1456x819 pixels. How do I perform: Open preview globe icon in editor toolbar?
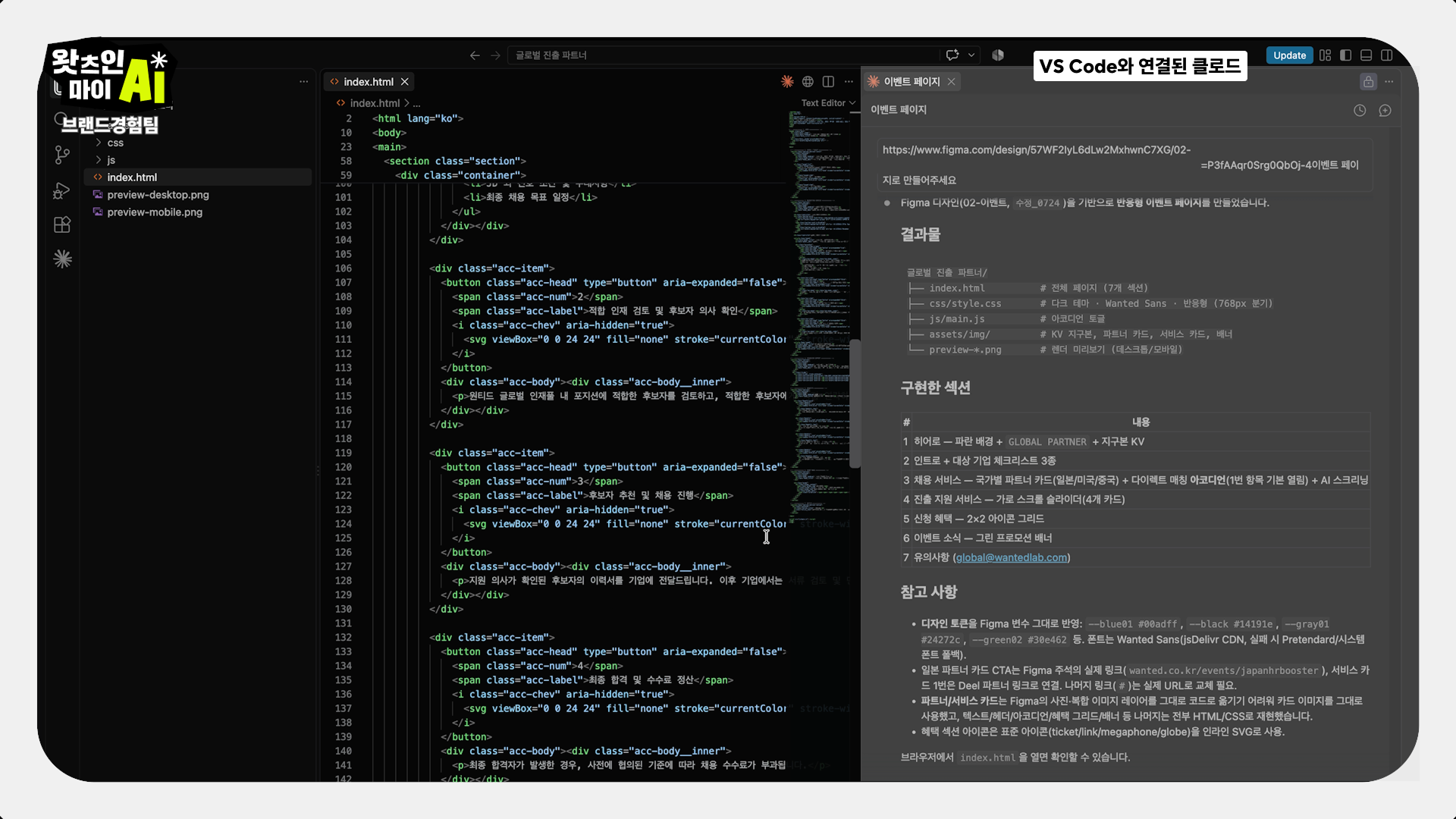[808, 82]
